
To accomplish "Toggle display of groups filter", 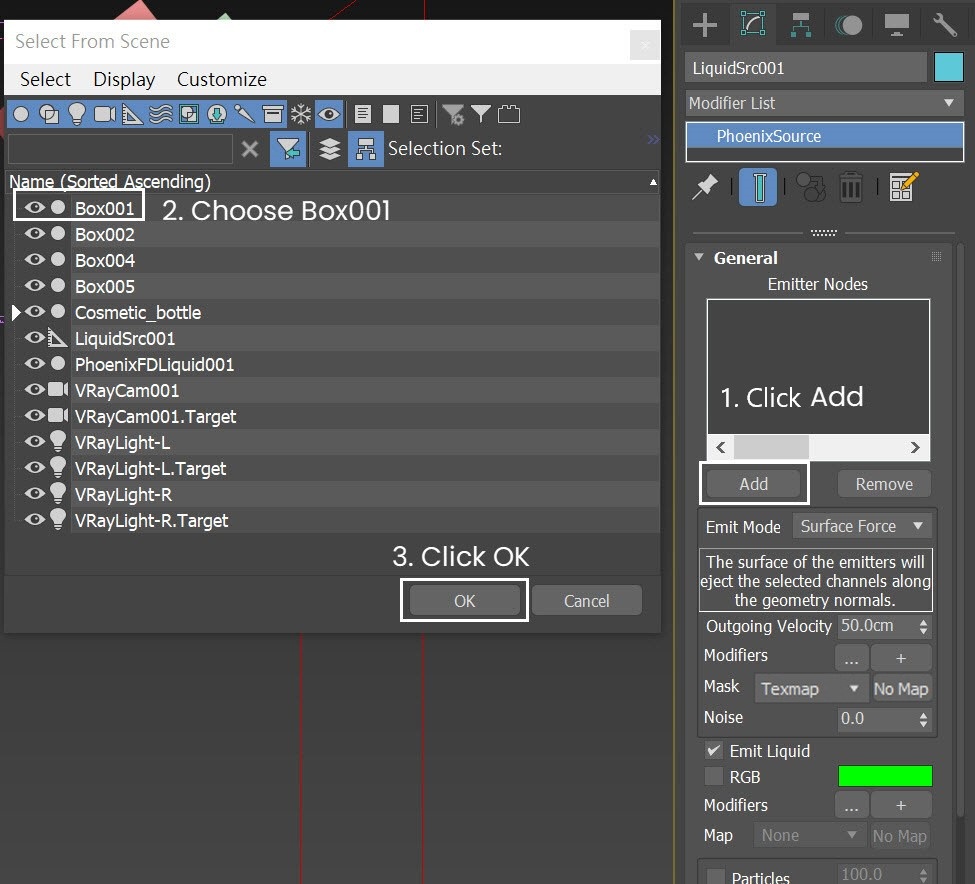I will [x=188, y=114].
